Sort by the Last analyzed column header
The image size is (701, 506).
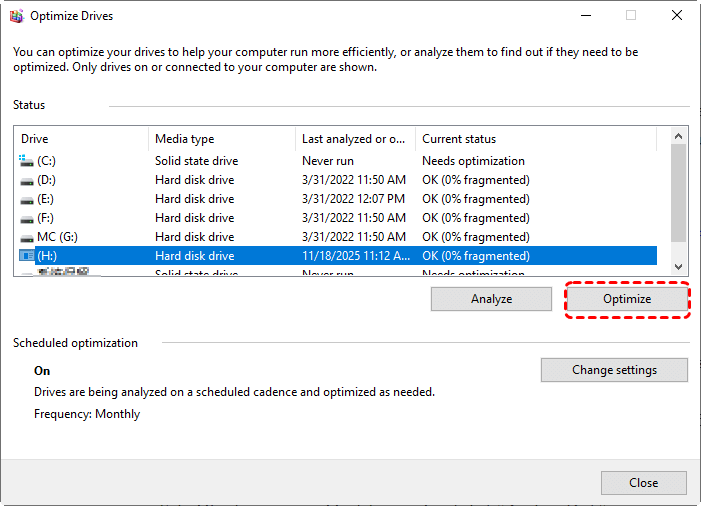point(354,139)
